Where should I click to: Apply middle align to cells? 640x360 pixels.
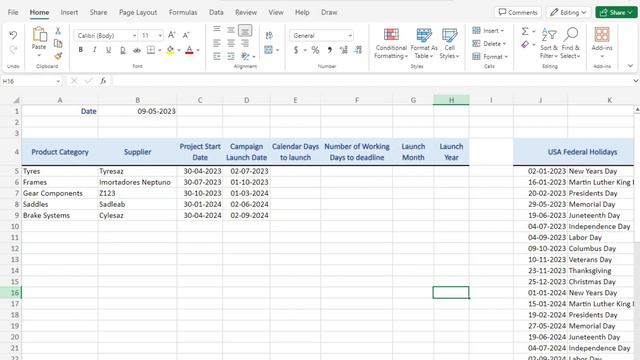[231, 30]
